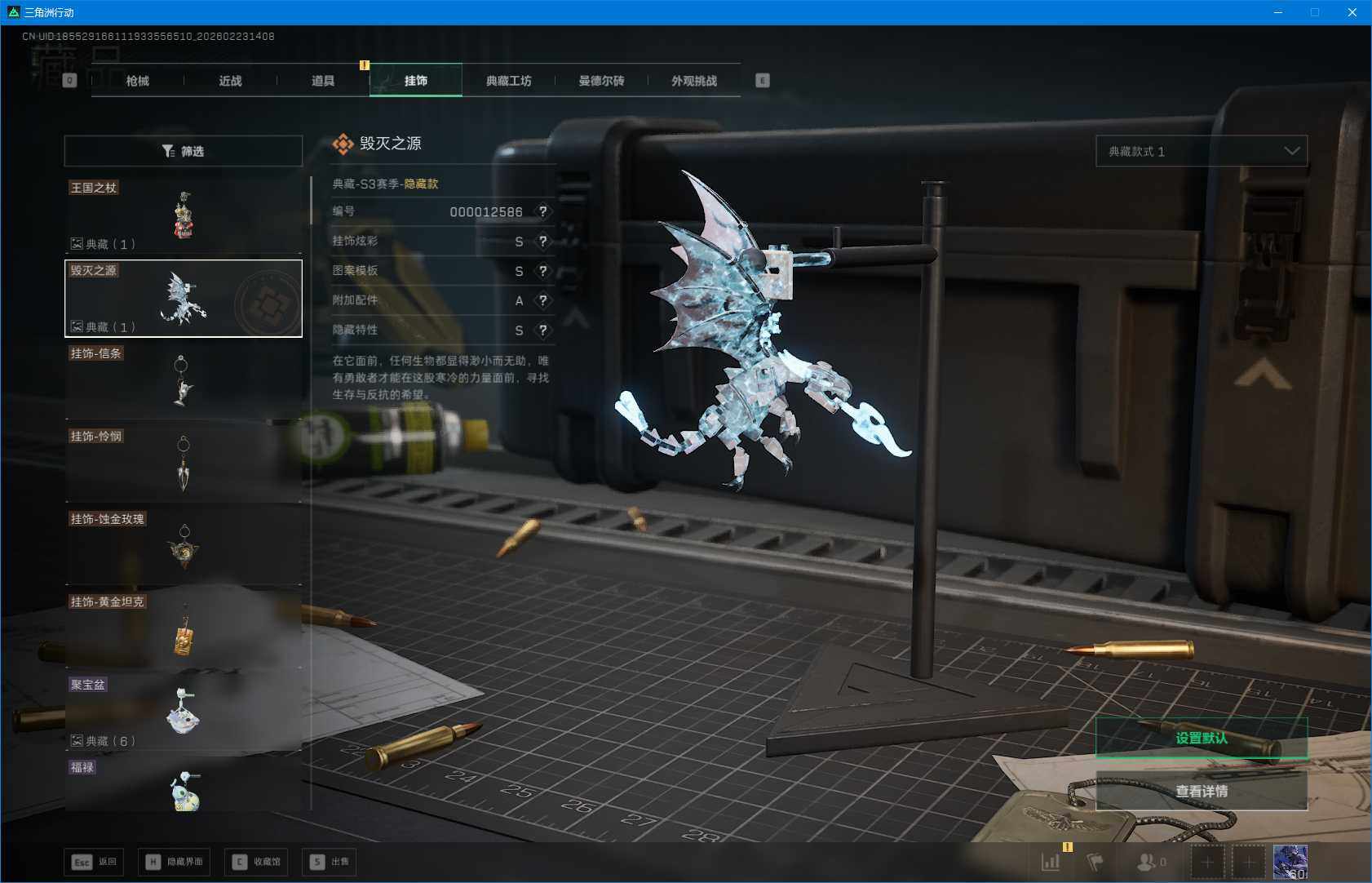Select the 挂饰-黄金坦克 charm thumbnail
This screenshot has height=883, width=1372.
(184, 628)
